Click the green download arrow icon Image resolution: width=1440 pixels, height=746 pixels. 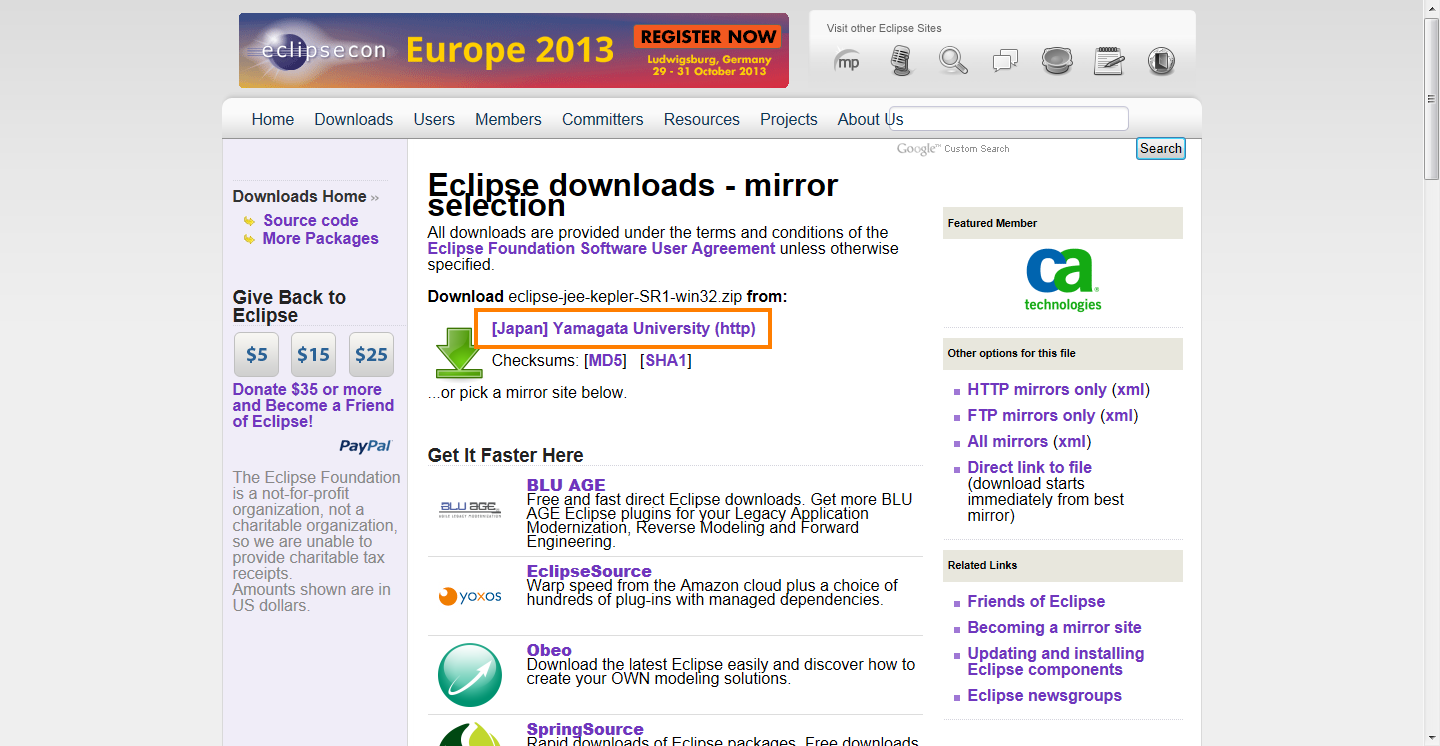pos(459,352)
